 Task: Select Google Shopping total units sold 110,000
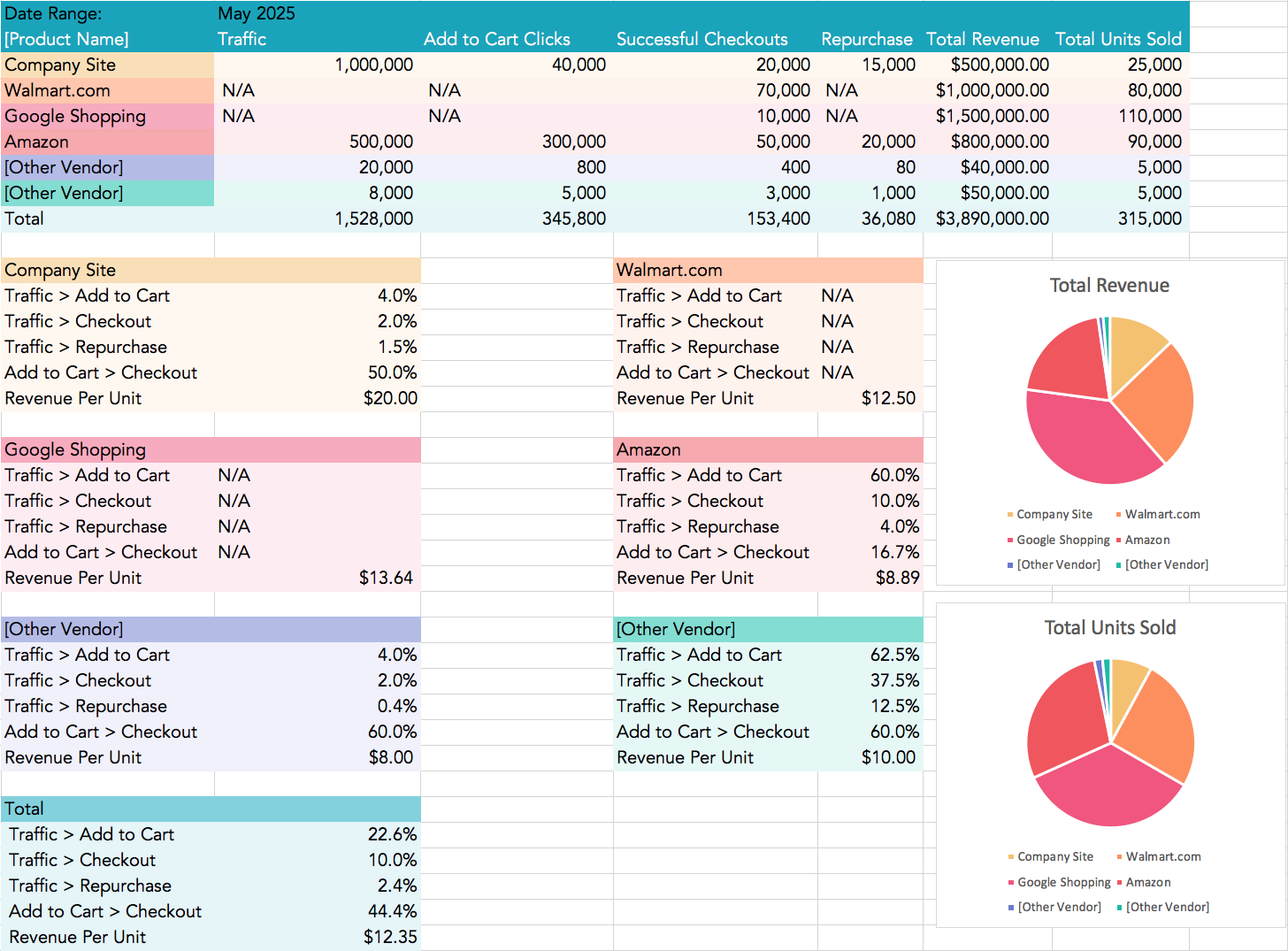(x=1149, y=116)
